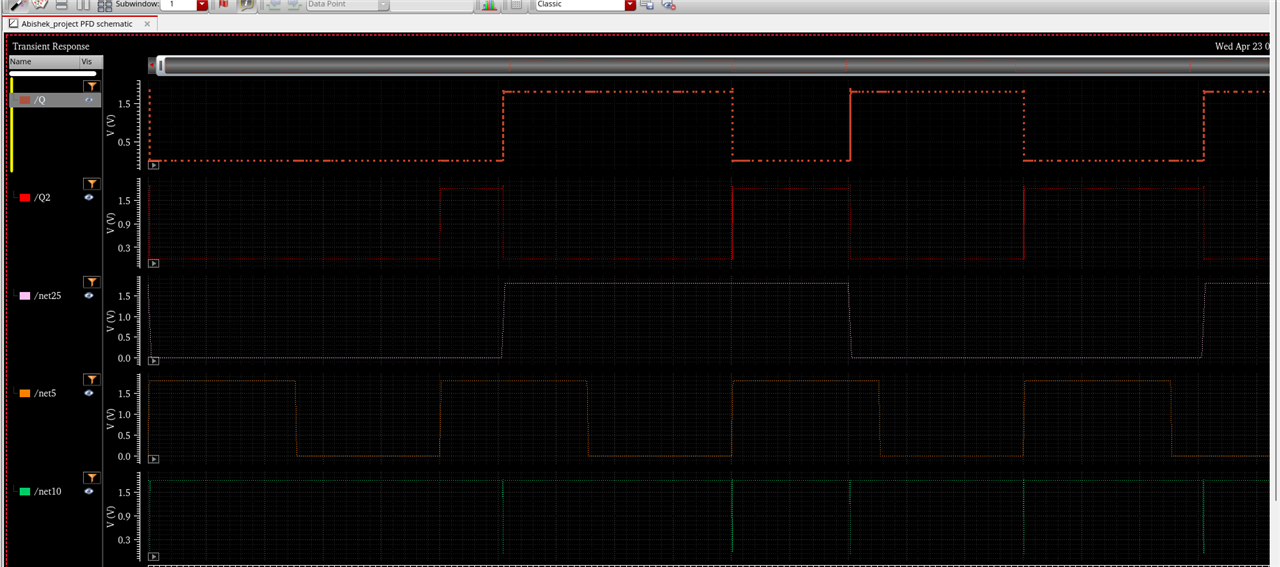
Task: Open the Classic workspace dropdown
Action: click(x=630, y=5)
